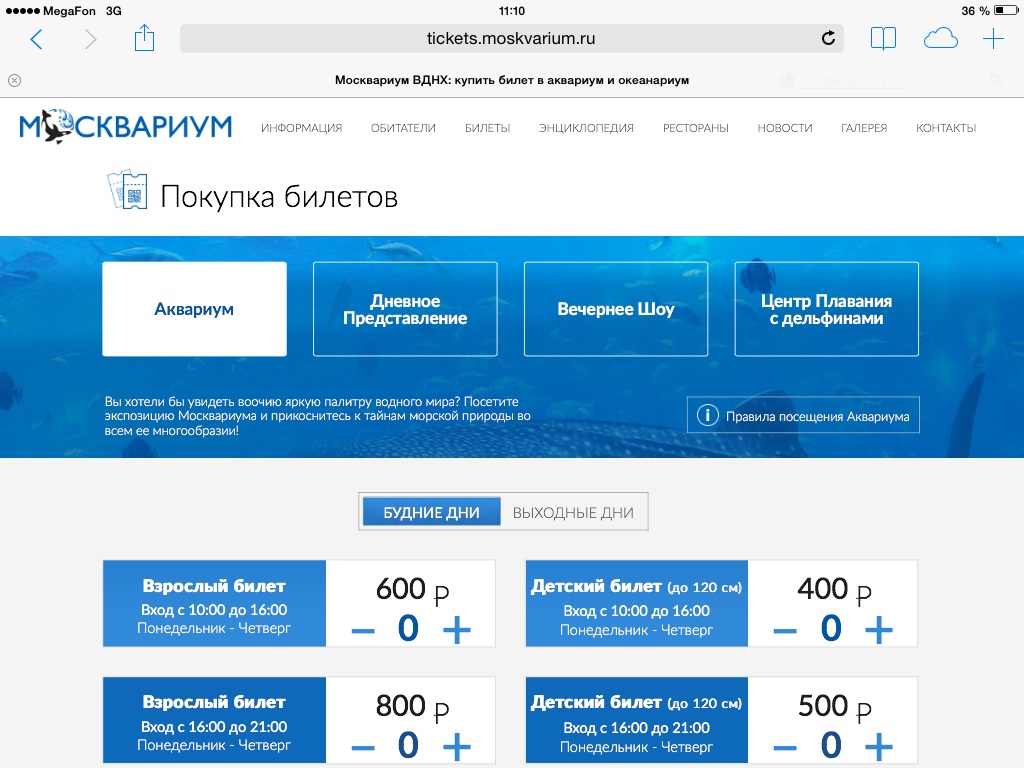Click the Москвариум ВДНХ page title
This screenshot has width=1024, height=768.
511,80
